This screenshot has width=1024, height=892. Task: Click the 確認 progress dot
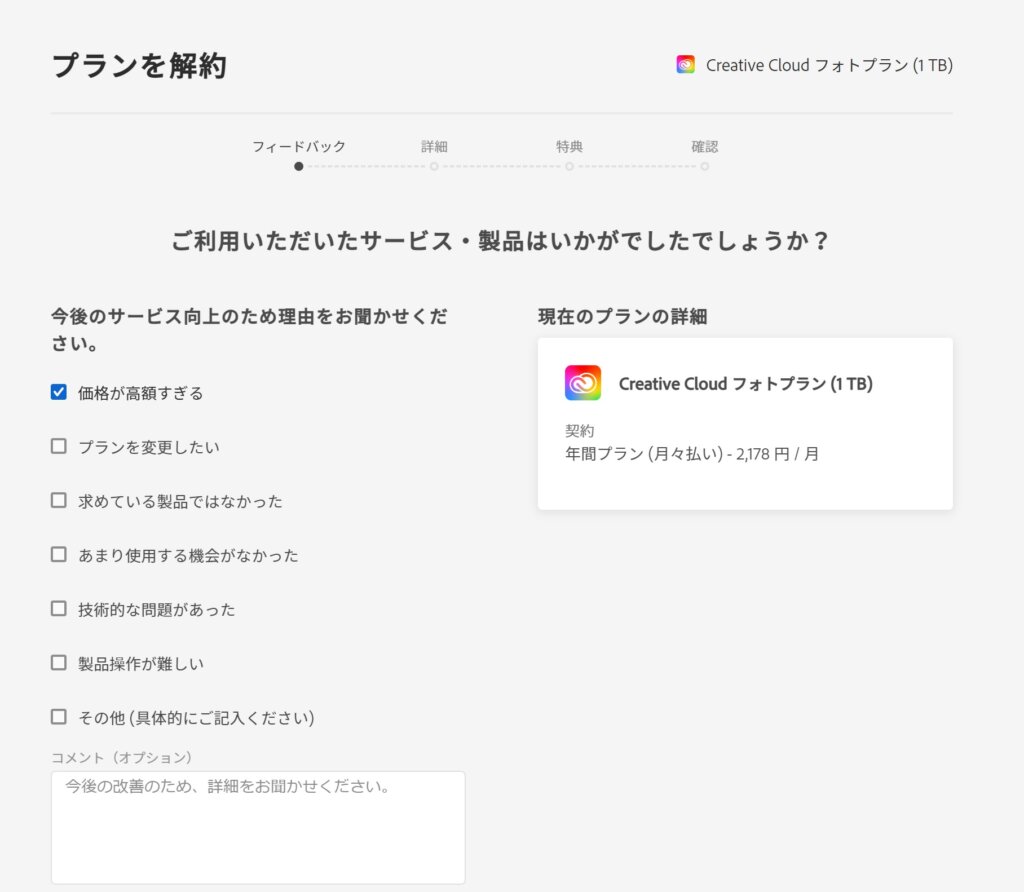705,167
